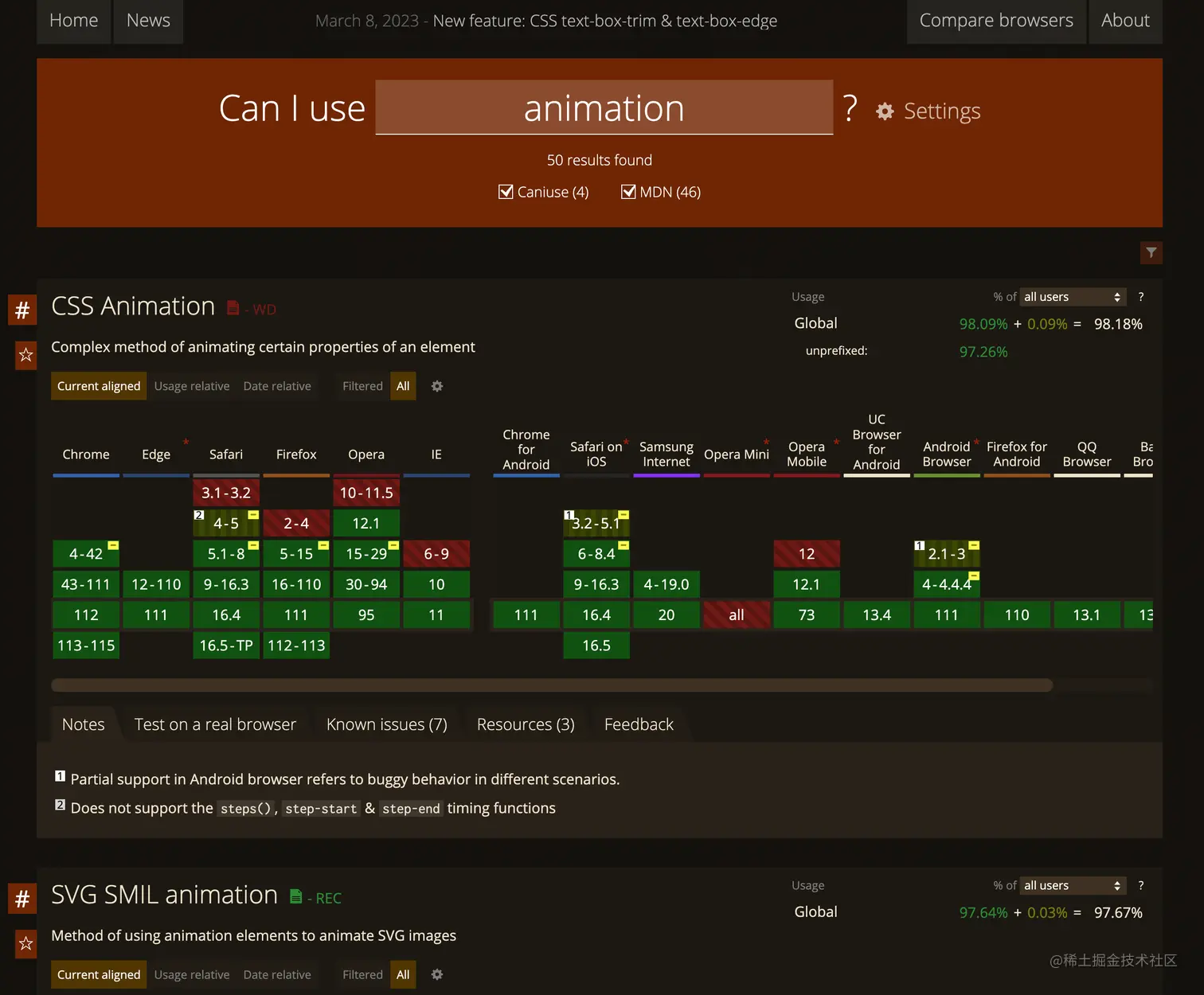Click the SVG SMIL animation hash permalink
This screenshot has width=1204, height=995.
[x=22, y=899]
